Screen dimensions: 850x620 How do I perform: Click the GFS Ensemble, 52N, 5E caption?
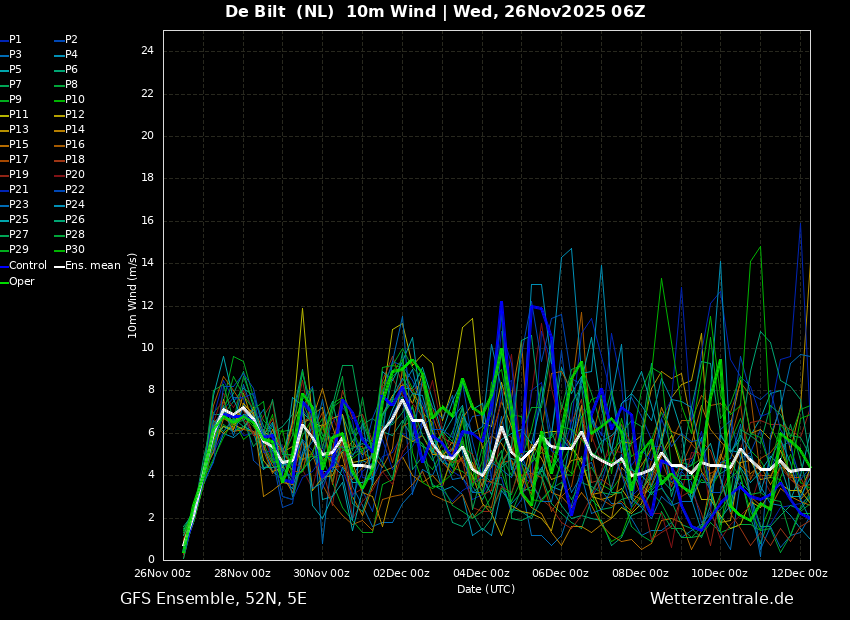pos(214,599)
